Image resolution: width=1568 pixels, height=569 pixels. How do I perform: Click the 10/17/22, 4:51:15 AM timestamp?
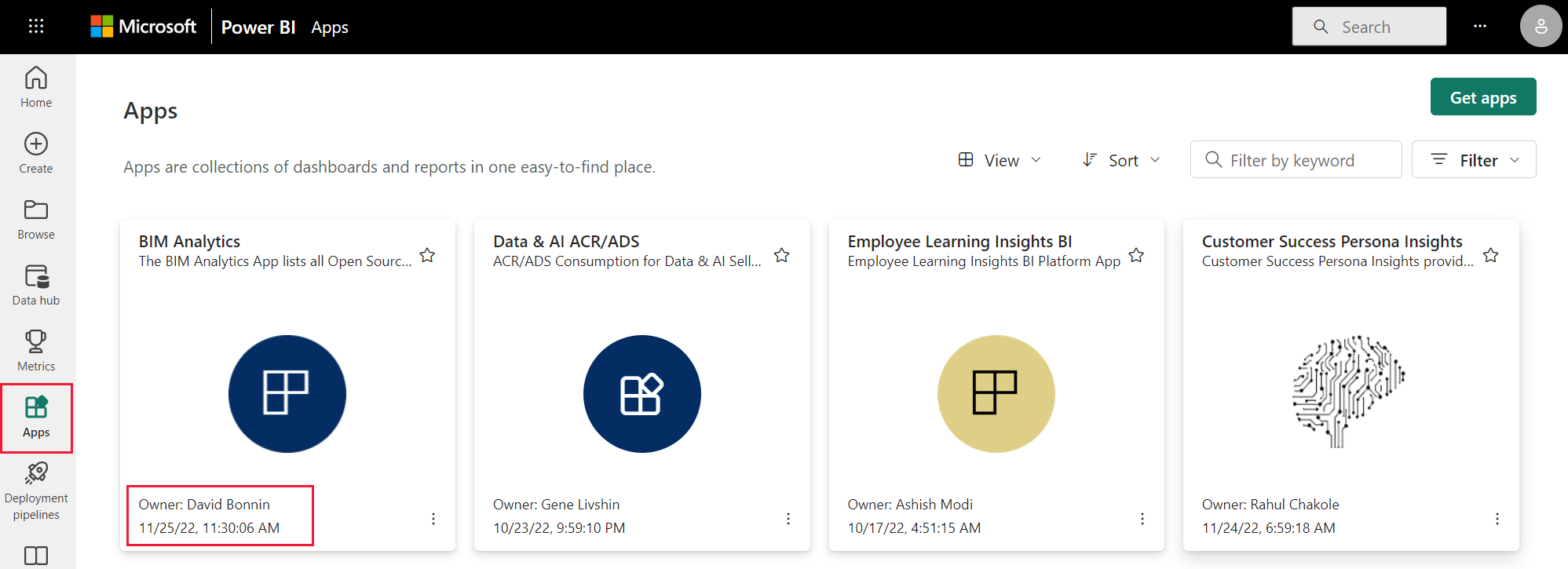(x=914, y=528)
